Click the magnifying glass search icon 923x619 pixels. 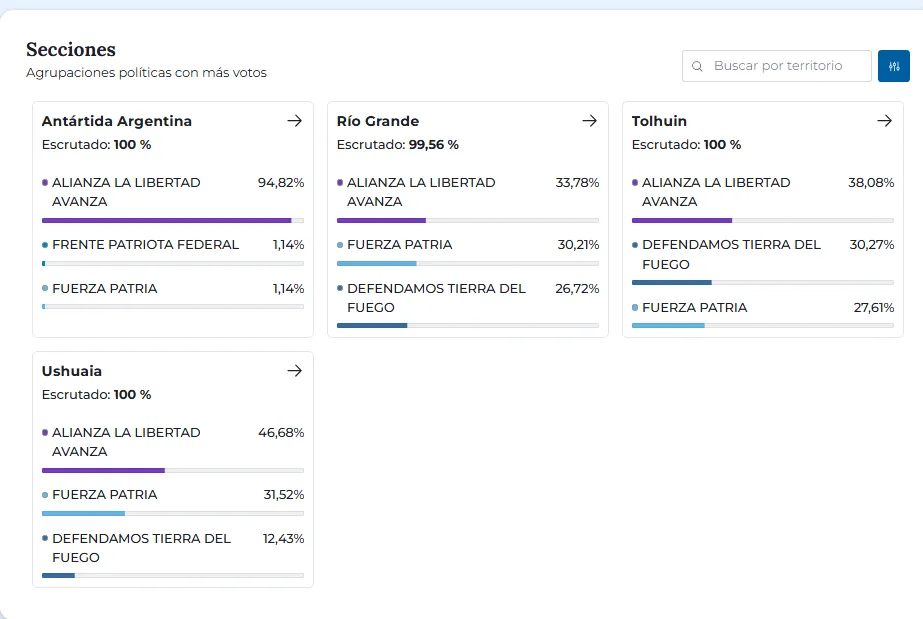[x=698, y=66]
